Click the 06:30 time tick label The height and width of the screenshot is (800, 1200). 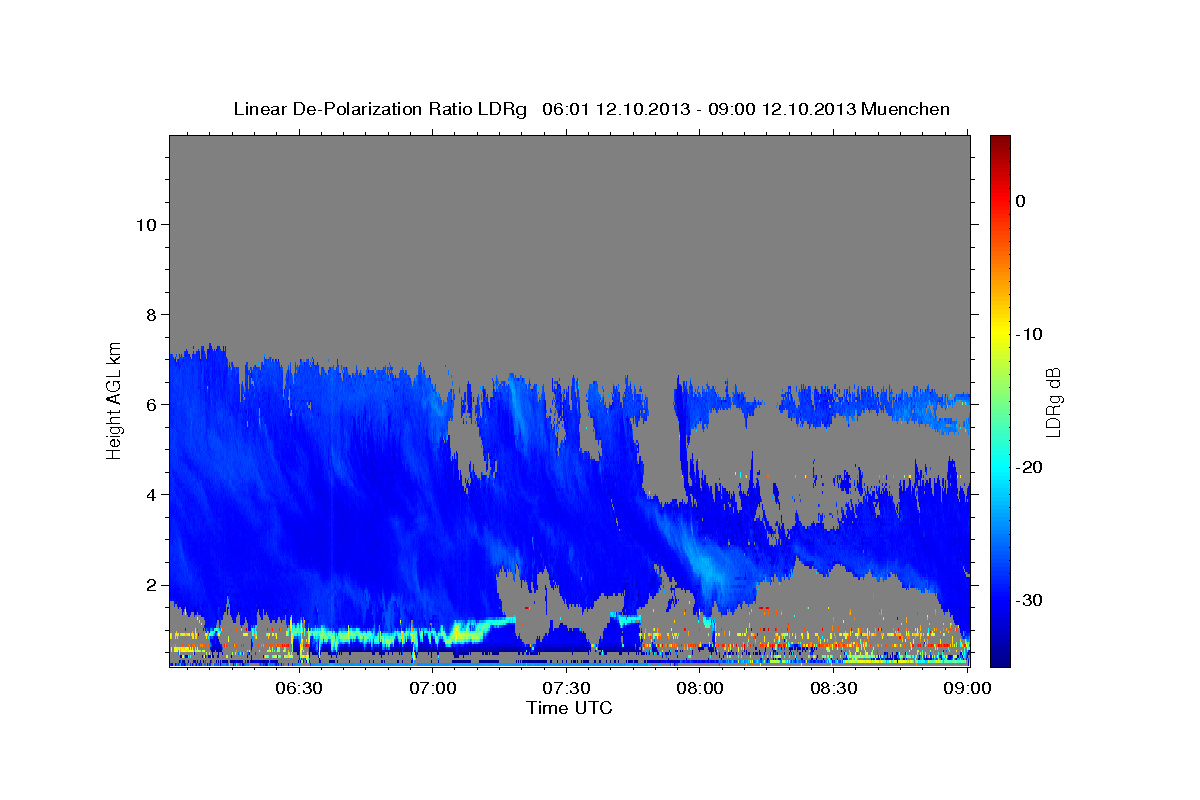point(298,688)
